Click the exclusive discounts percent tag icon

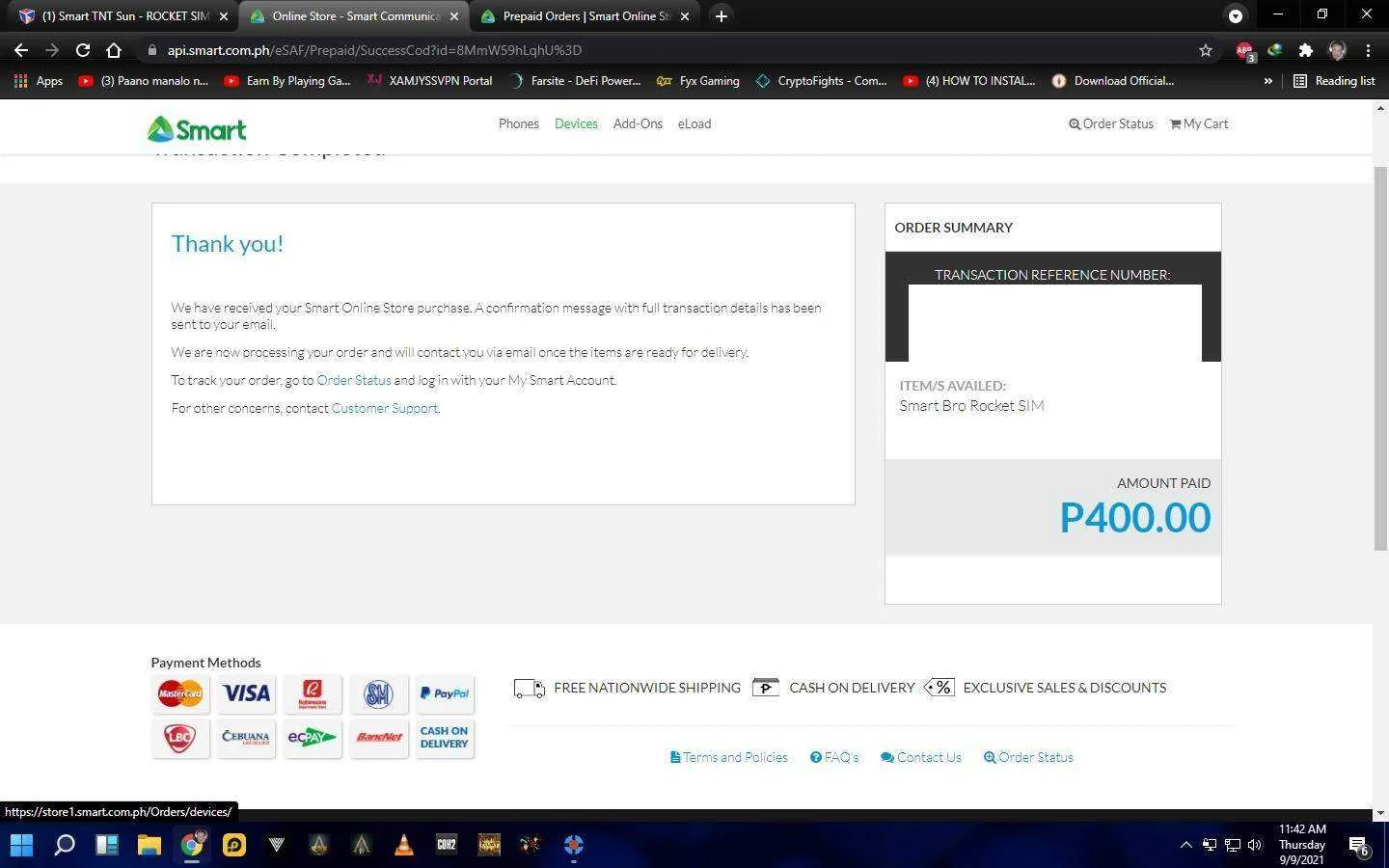[940, 687]
